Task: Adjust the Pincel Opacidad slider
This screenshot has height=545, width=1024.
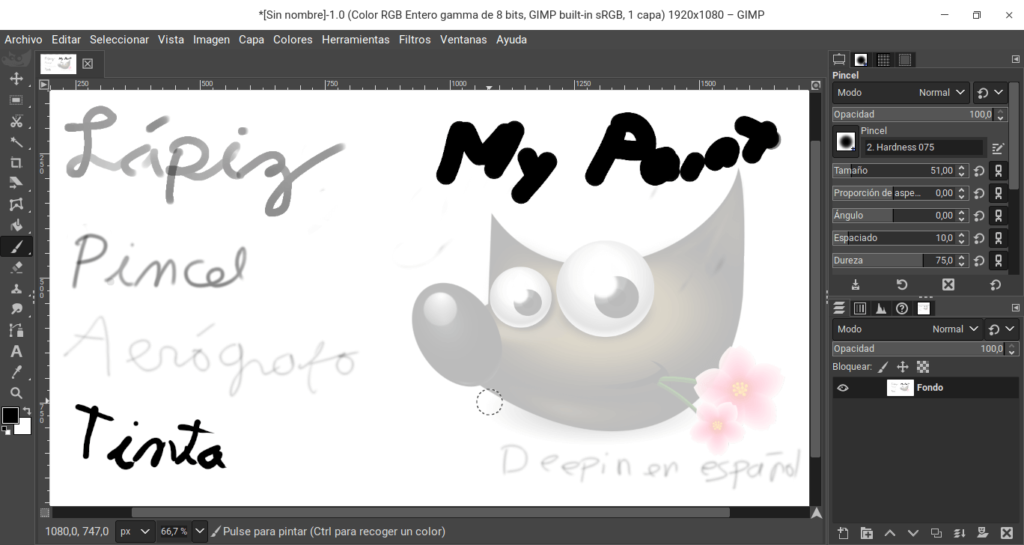Action: (x=913, y=114)
